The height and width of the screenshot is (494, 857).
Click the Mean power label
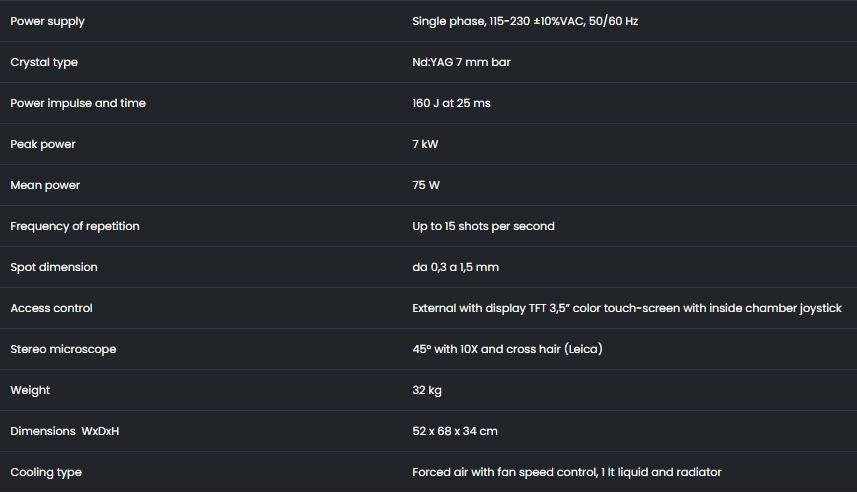pos(45,185)
